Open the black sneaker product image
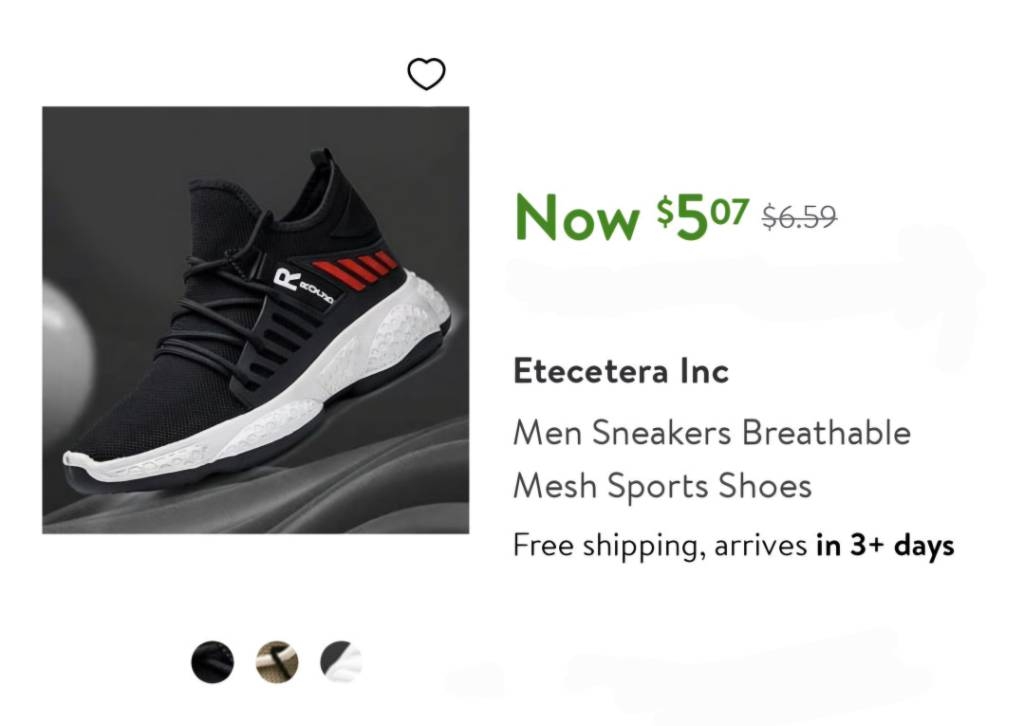 click(255, 320)
